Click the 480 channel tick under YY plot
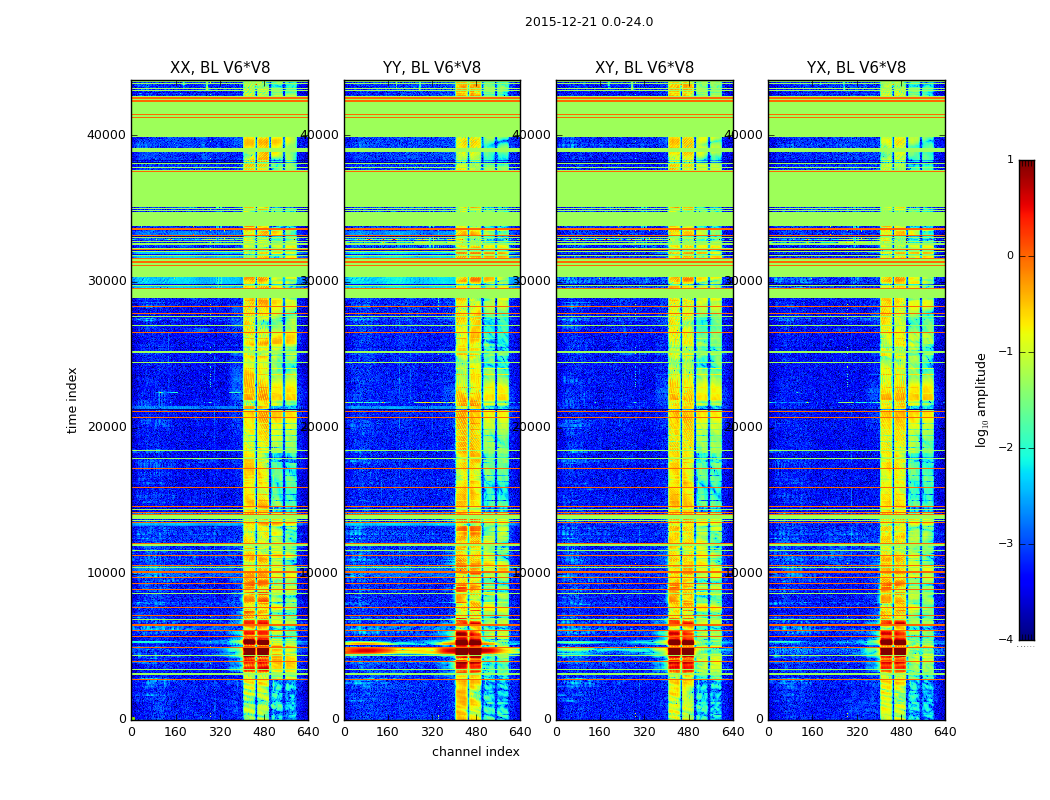The height and width of the screenshot is (800, 1050). (476, 732)
